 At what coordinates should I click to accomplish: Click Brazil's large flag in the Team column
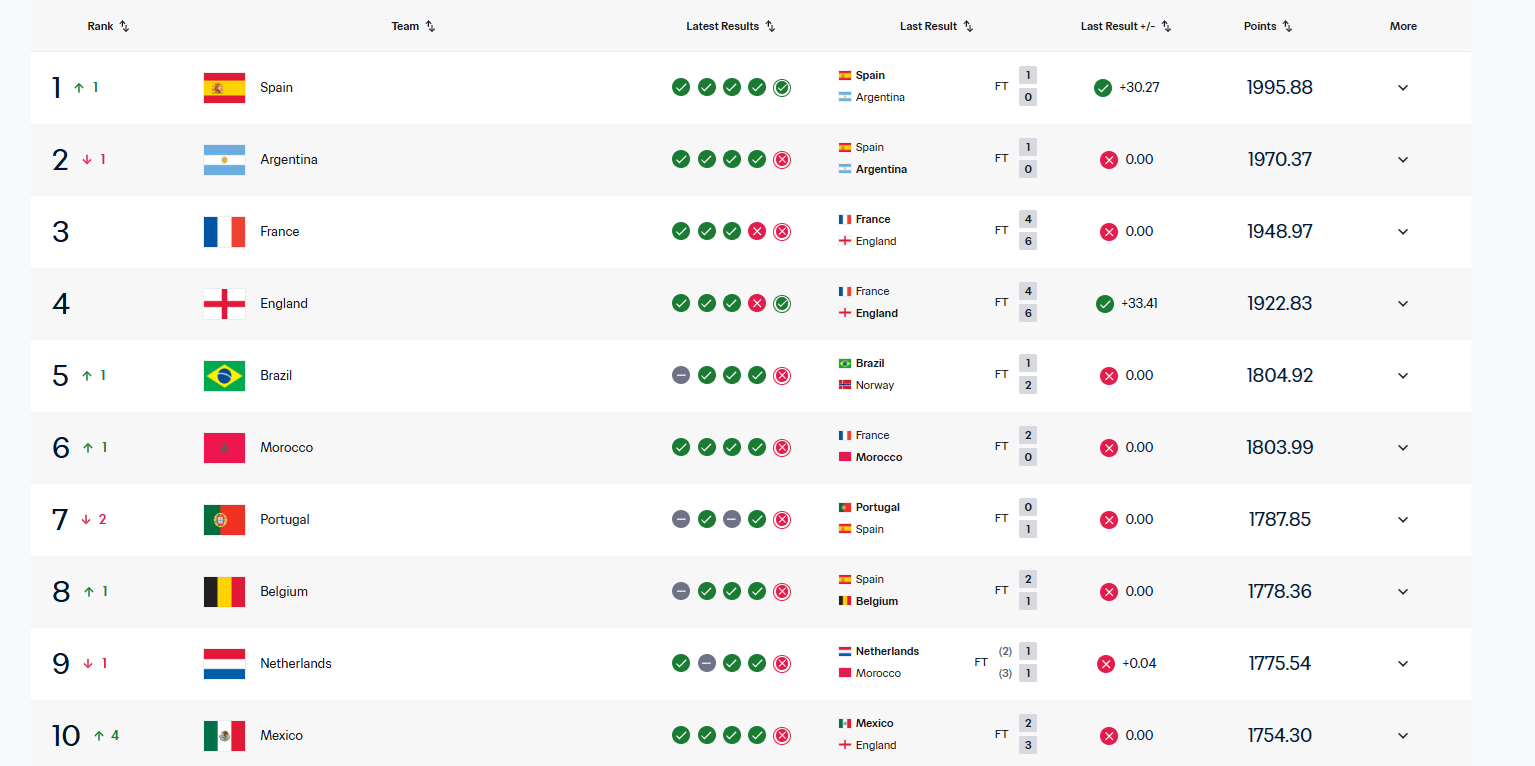(x=224, y=376)
